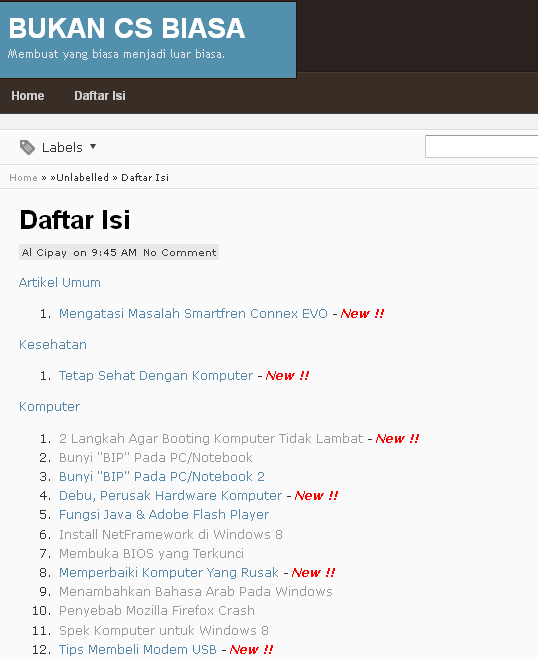The width and height of the screenshot is (538, 657).
Task: Click the Labels tag icon
Action: click(x=27, y=147)
